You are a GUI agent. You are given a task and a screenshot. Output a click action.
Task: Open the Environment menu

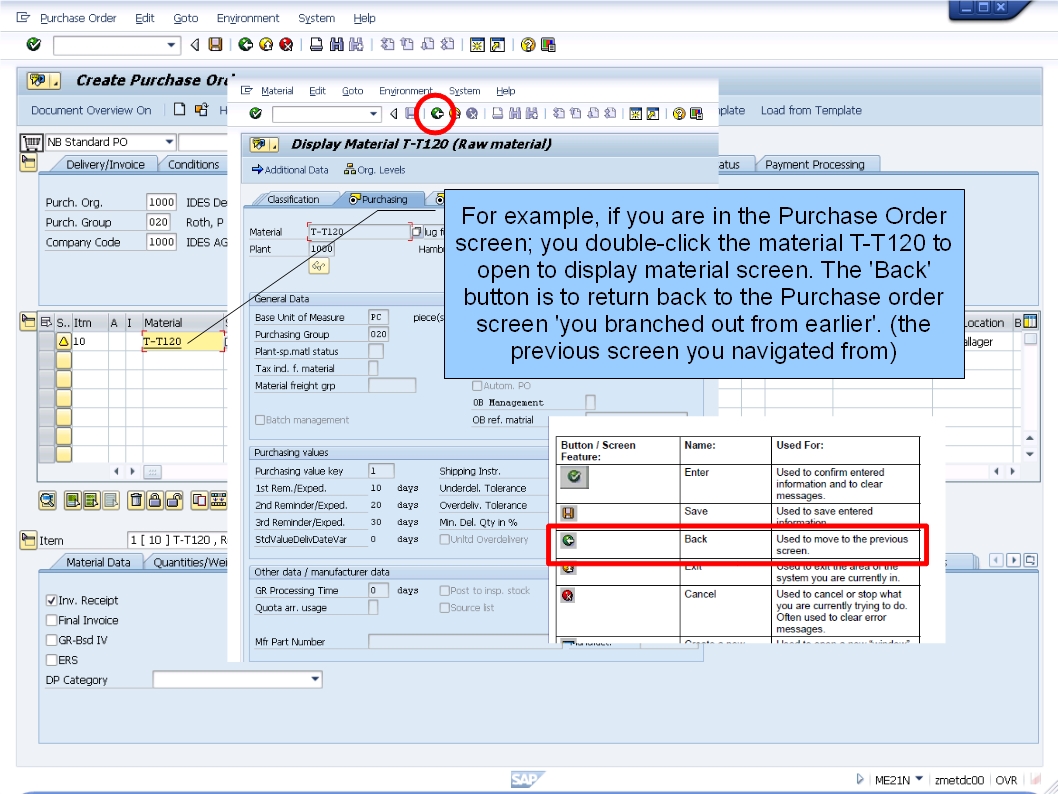(248, 17)
